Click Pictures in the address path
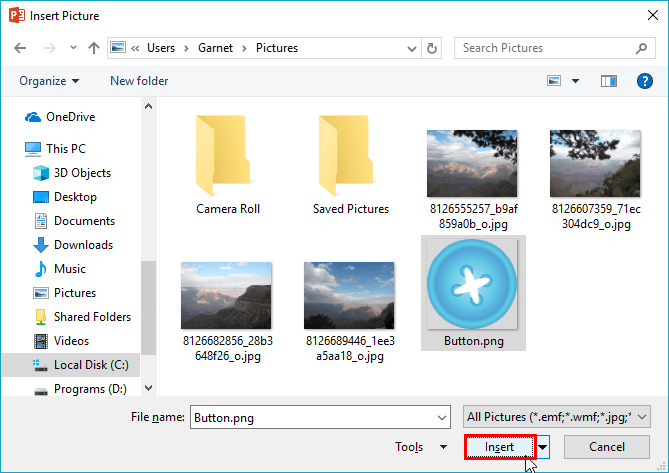The height and width of the screenshot is (473, 669). (277, 48)
